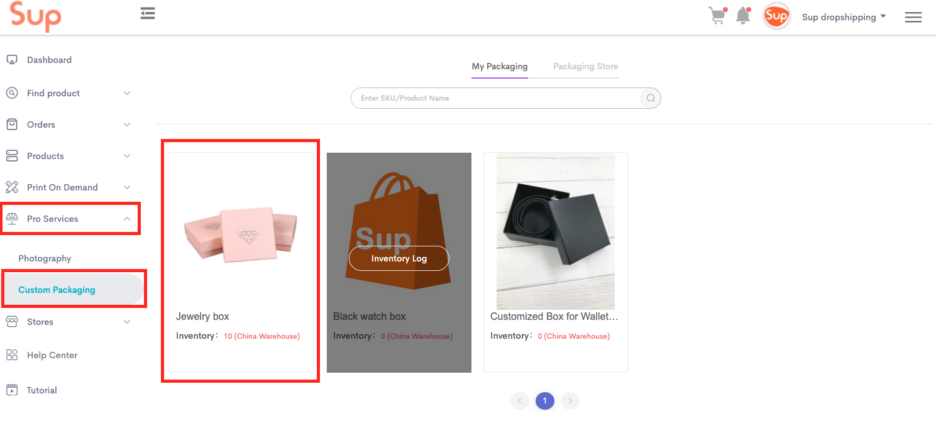
Task: Select the Find product menu label
Action: click(53, 93)
